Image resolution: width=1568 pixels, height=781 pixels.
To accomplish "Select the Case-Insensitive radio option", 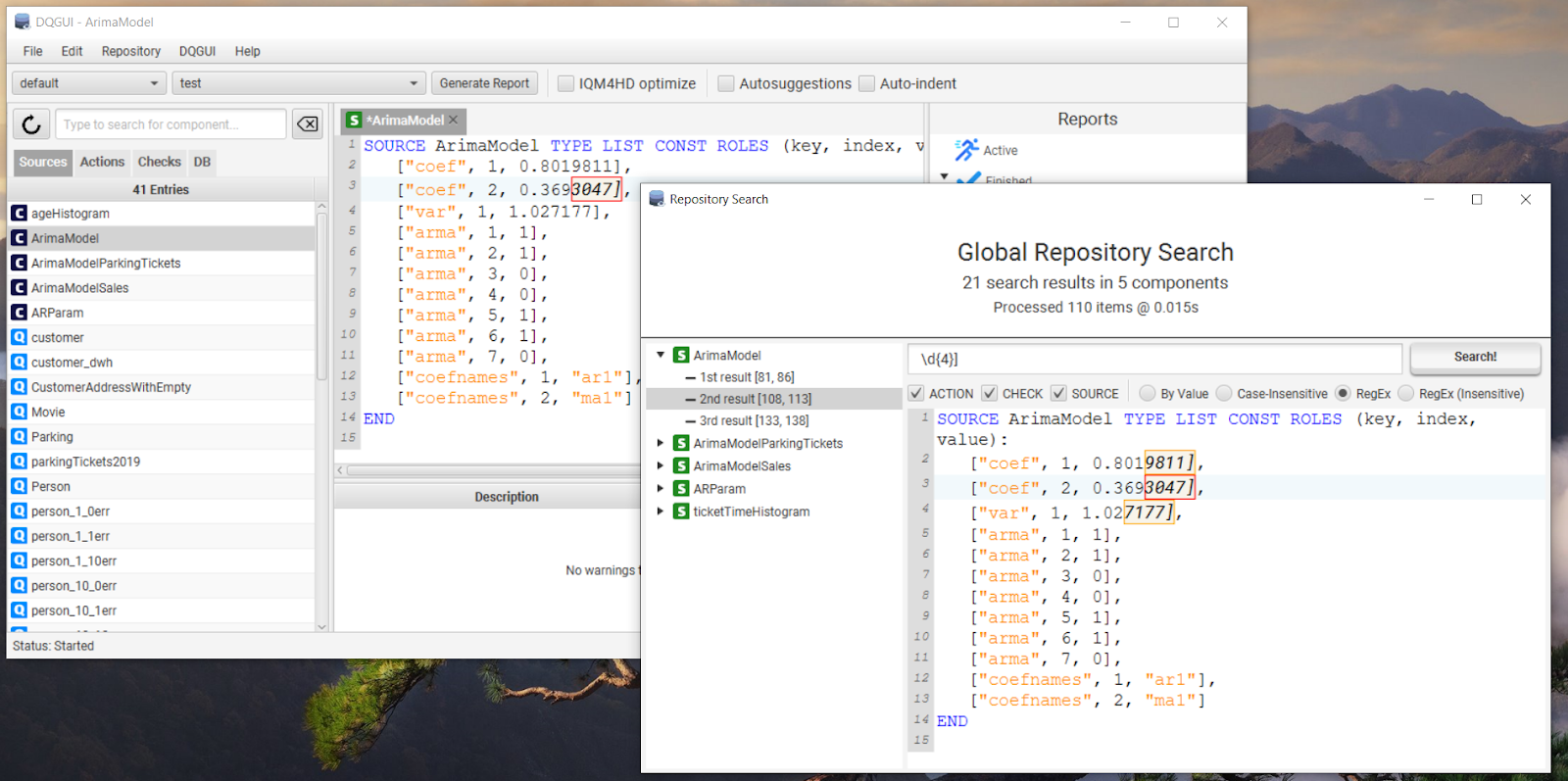I will click(1224, 394).
